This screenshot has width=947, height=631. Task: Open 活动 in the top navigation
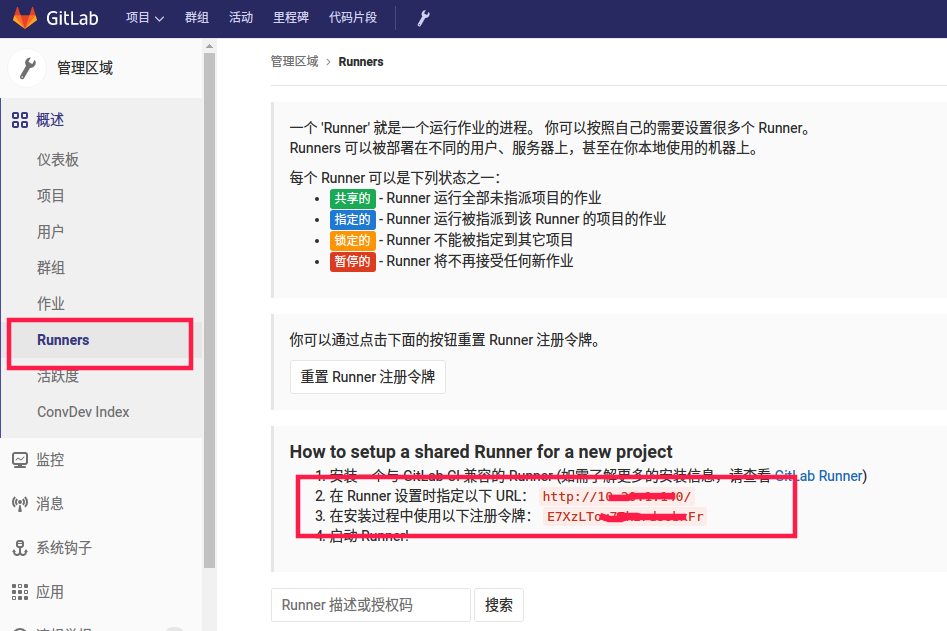click(x=241, y=18)
